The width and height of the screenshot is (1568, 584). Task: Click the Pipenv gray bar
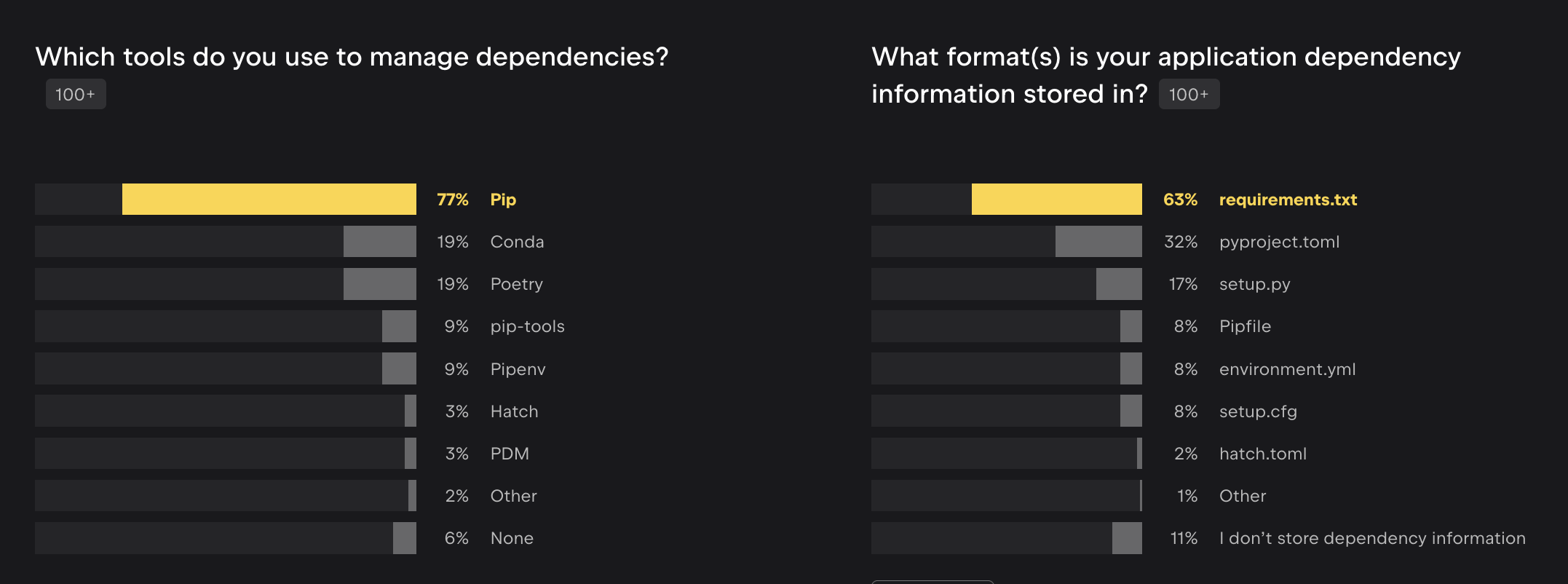399,368
